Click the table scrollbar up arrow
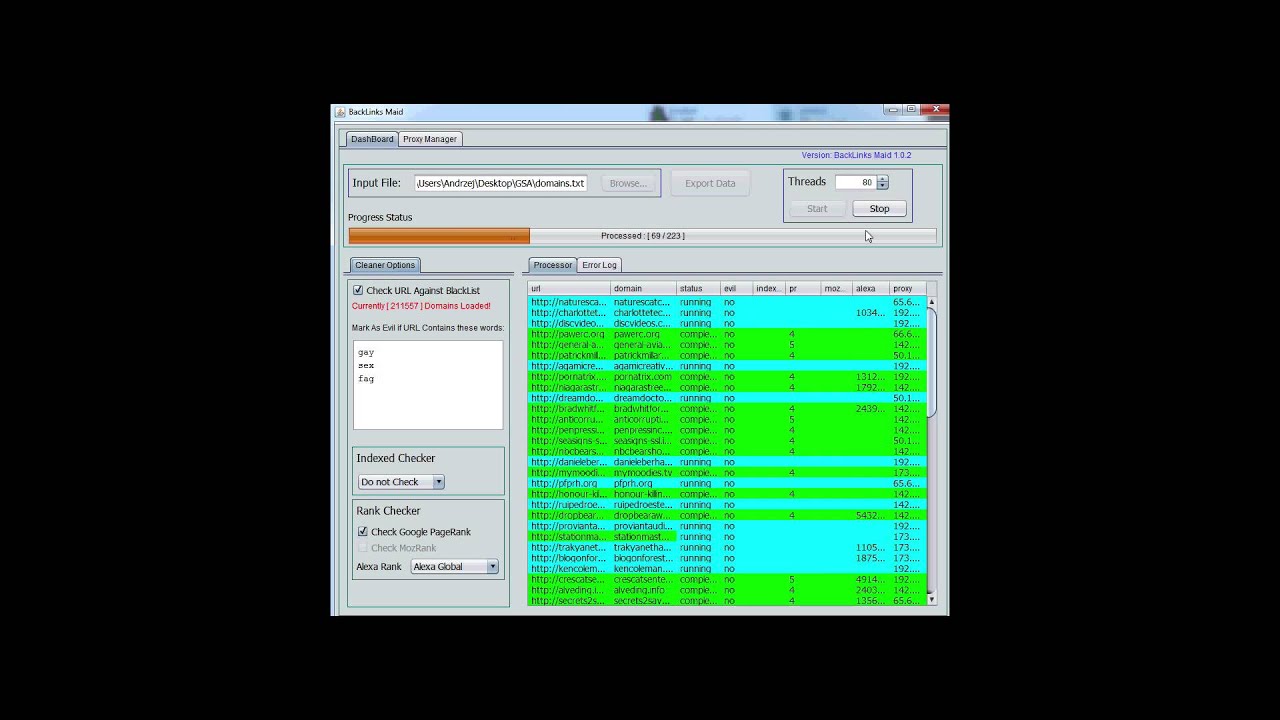This screenshot has height=720, width=1280. pos(931,301)
